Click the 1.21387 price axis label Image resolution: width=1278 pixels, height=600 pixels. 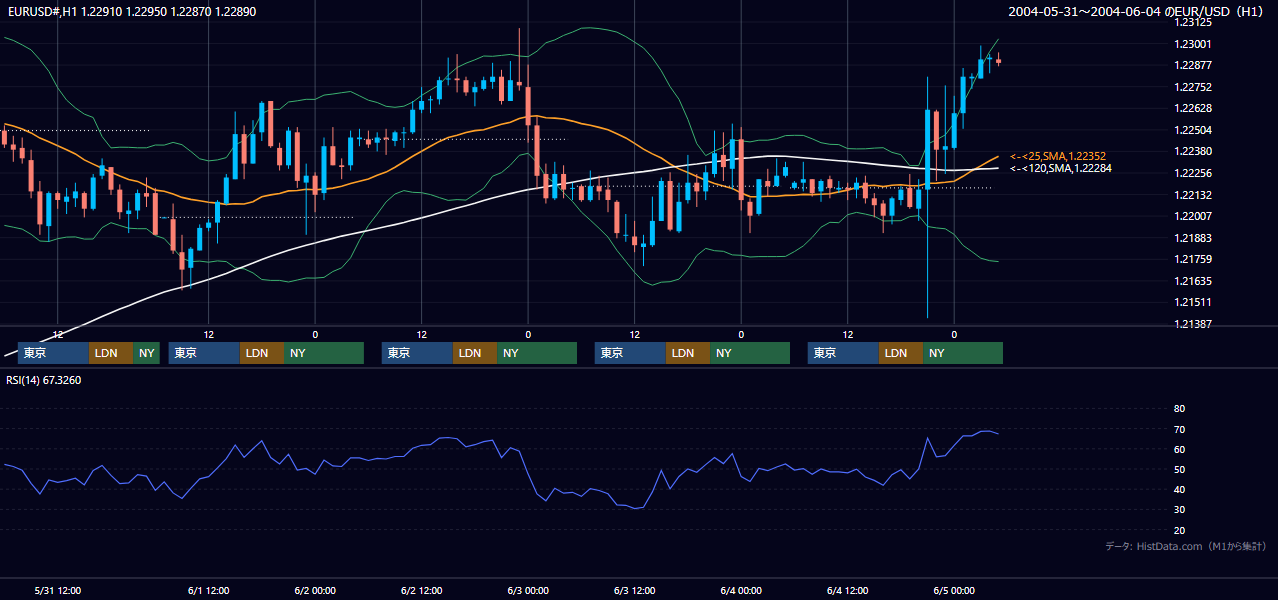pos(1193,324)
